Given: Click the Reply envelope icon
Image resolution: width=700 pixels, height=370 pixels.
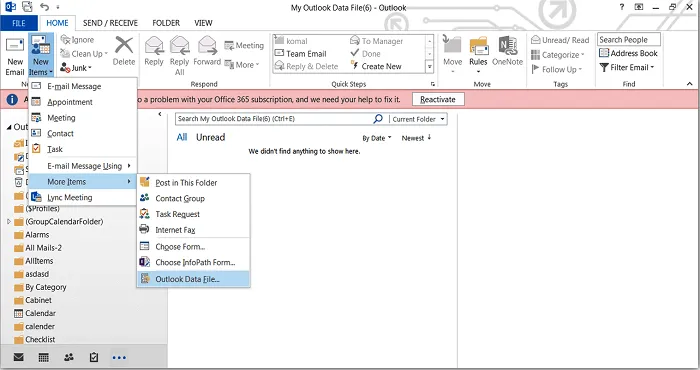Looking at the screenshot, I should click(x=154, y=45).
